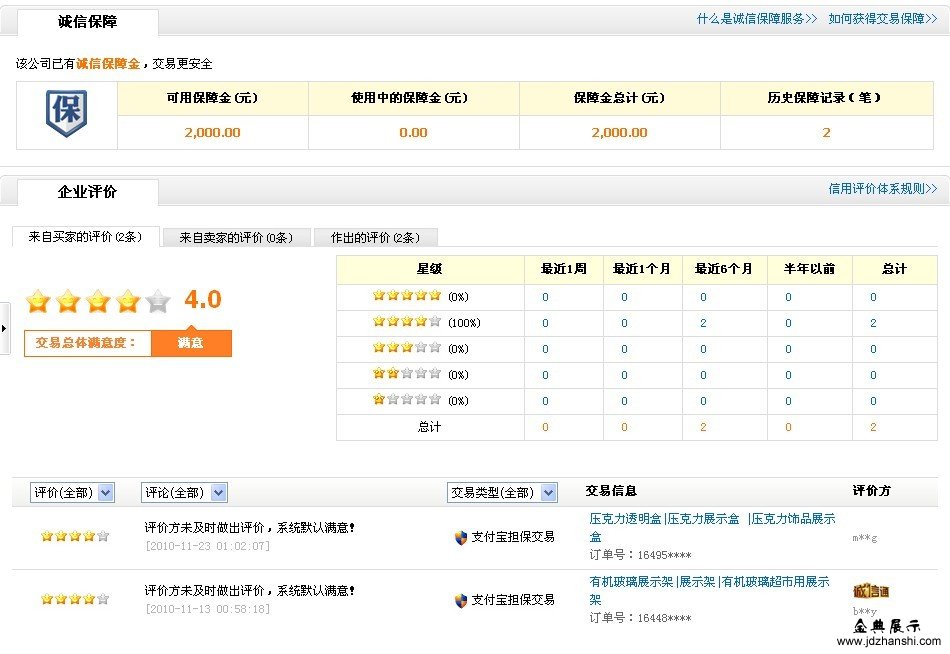
Task: Click the 最近1周 column header
Action: click(563, 269)
